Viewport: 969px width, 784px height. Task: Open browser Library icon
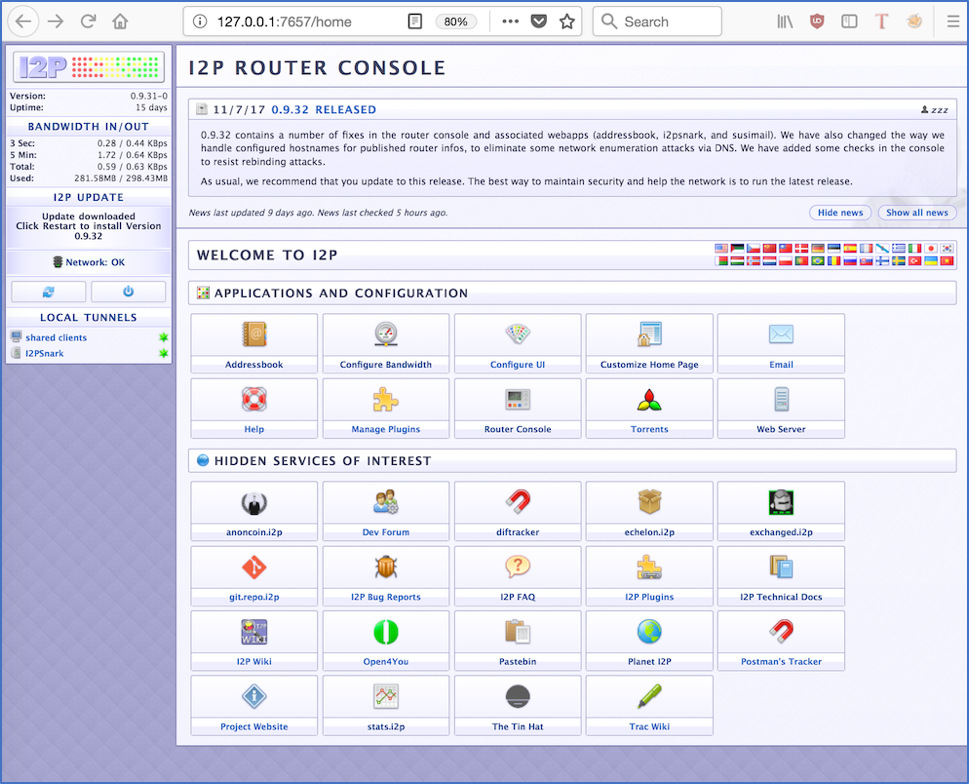pyautogui.click(x=785, y=22)
